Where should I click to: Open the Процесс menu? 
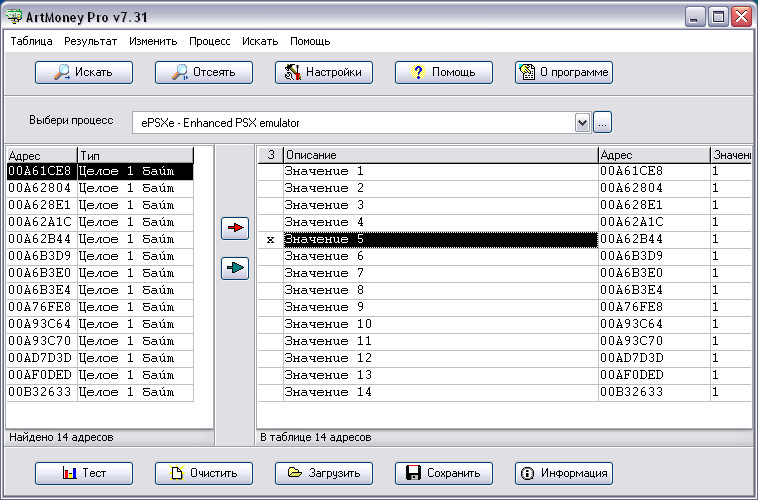pos(209,42)
